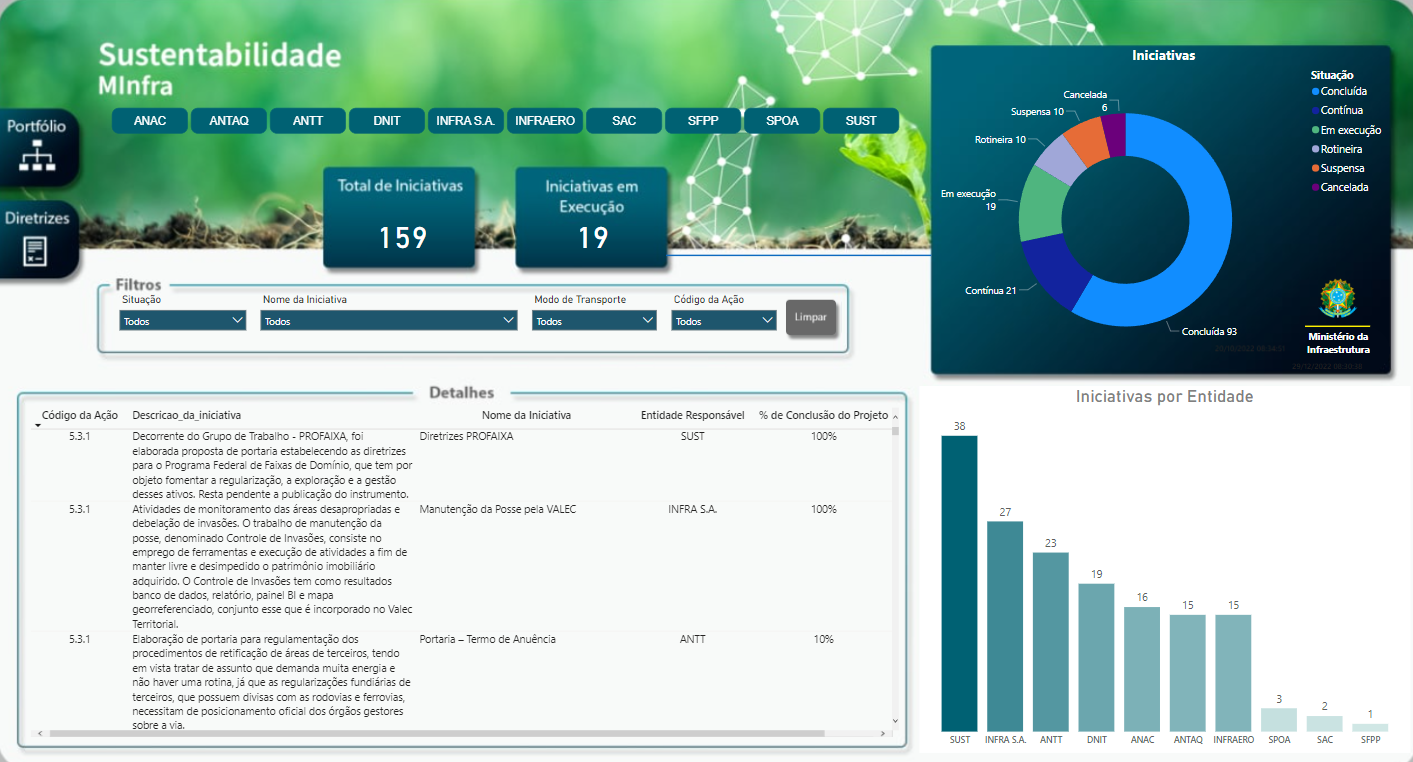Image resolution: width=1413 pixels, height=762 pixels.
Task: Choose the SUST entity button
Action: click(860, 121)
